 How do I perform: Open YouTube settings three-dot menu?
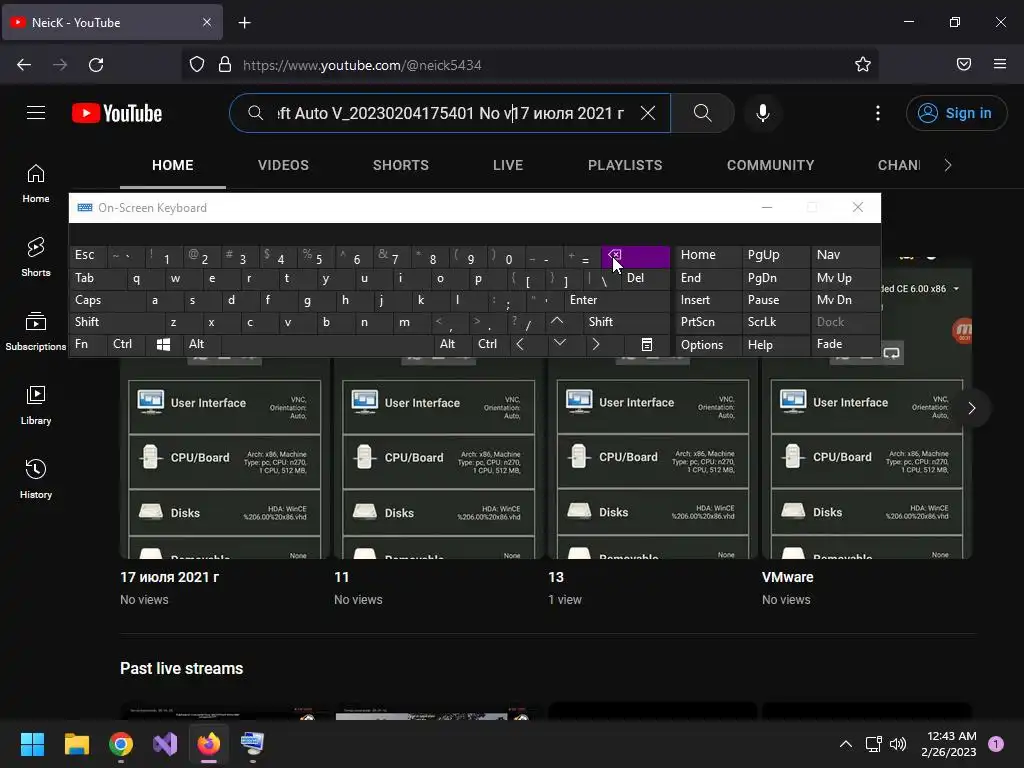[x=878, y=113]
